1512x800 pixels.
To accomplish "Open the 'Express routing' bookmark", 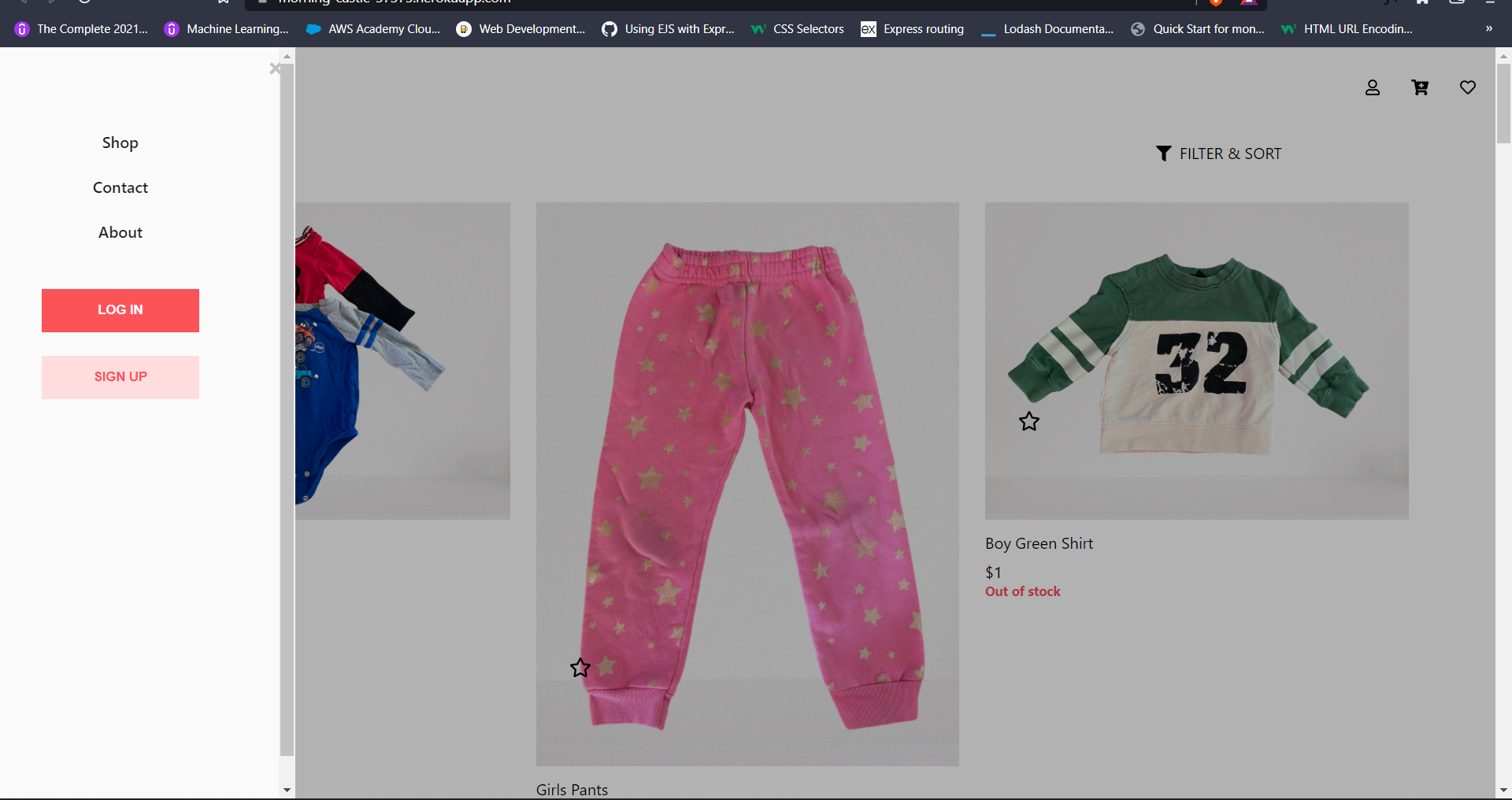I will (912, 29).
